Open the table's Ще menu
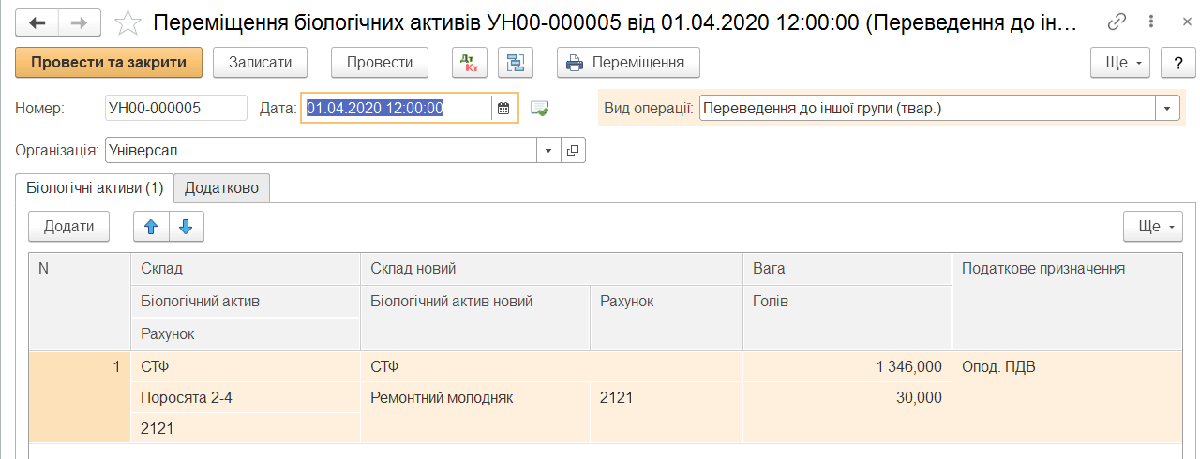Image resolution: width=1200 pixels, height=459 pixels. point(1154,226)
